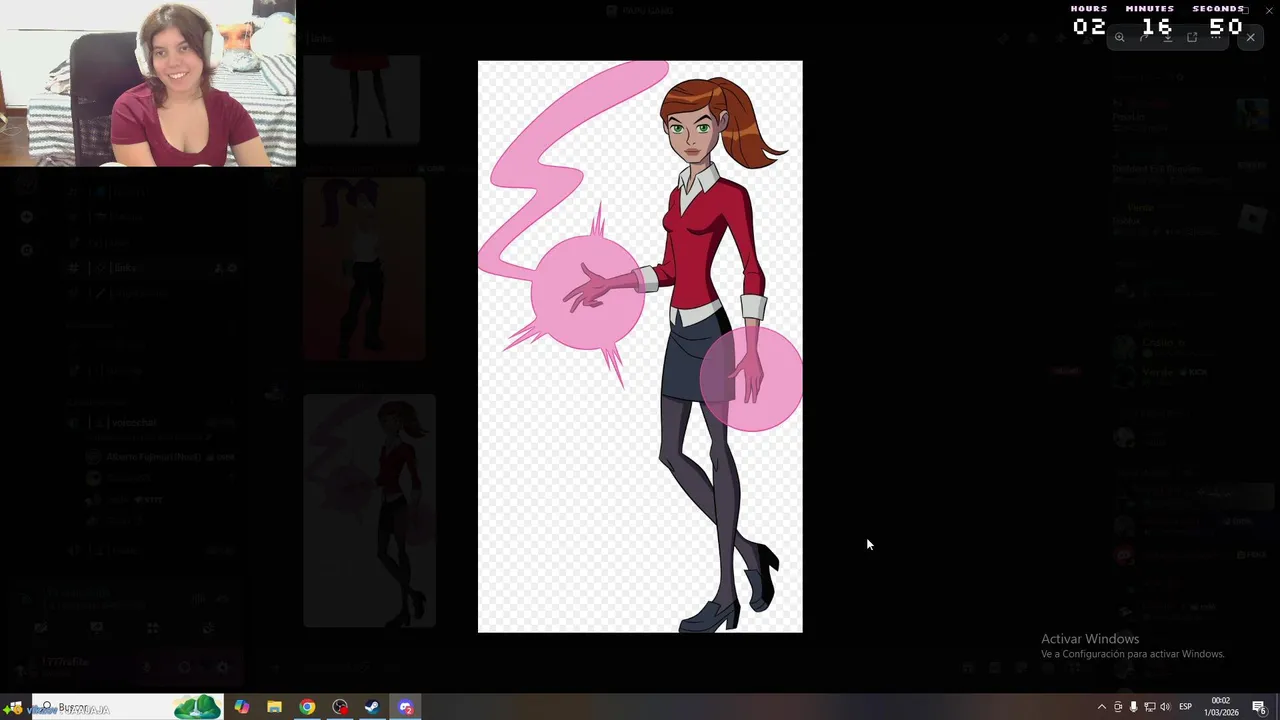Click the enlarged Gwen character image

point(640,346)
